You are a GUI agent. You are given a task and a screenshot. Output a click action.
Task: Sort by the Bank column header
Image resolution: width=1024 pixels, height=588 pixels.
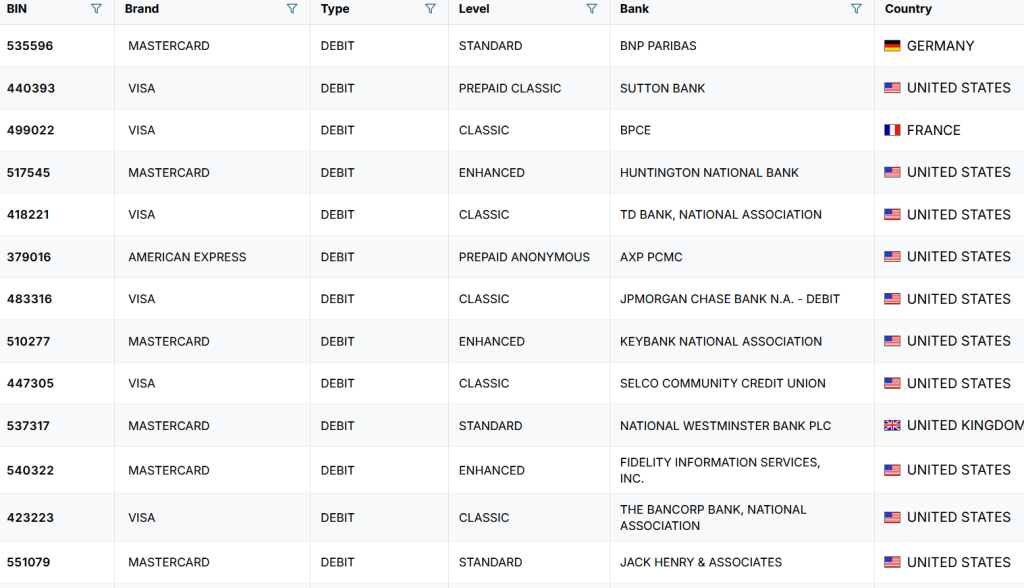click(634, 9)
